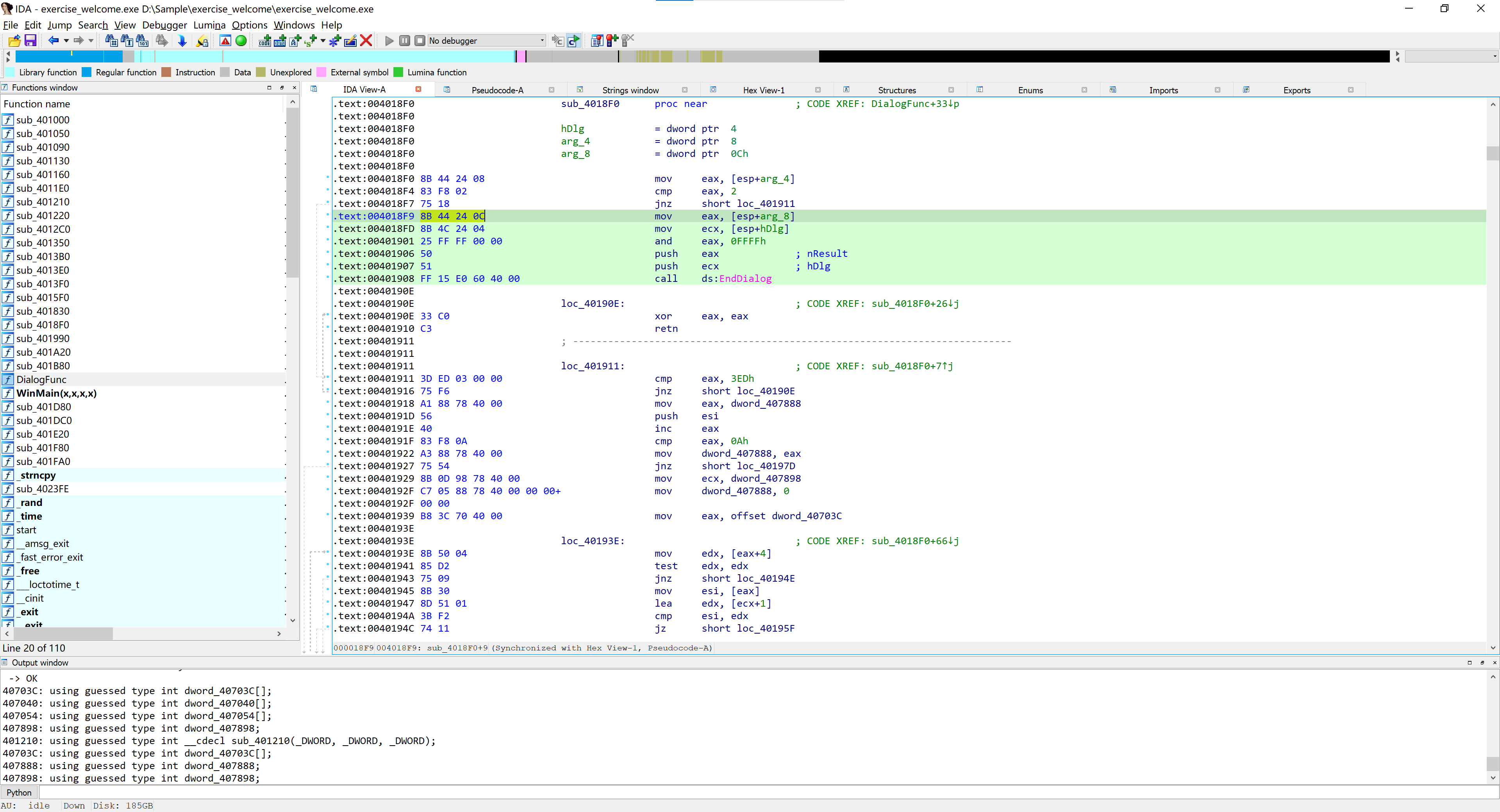Click the EndDialog call reference
This screenshot has height=812, width=1500.
(745, 278)
